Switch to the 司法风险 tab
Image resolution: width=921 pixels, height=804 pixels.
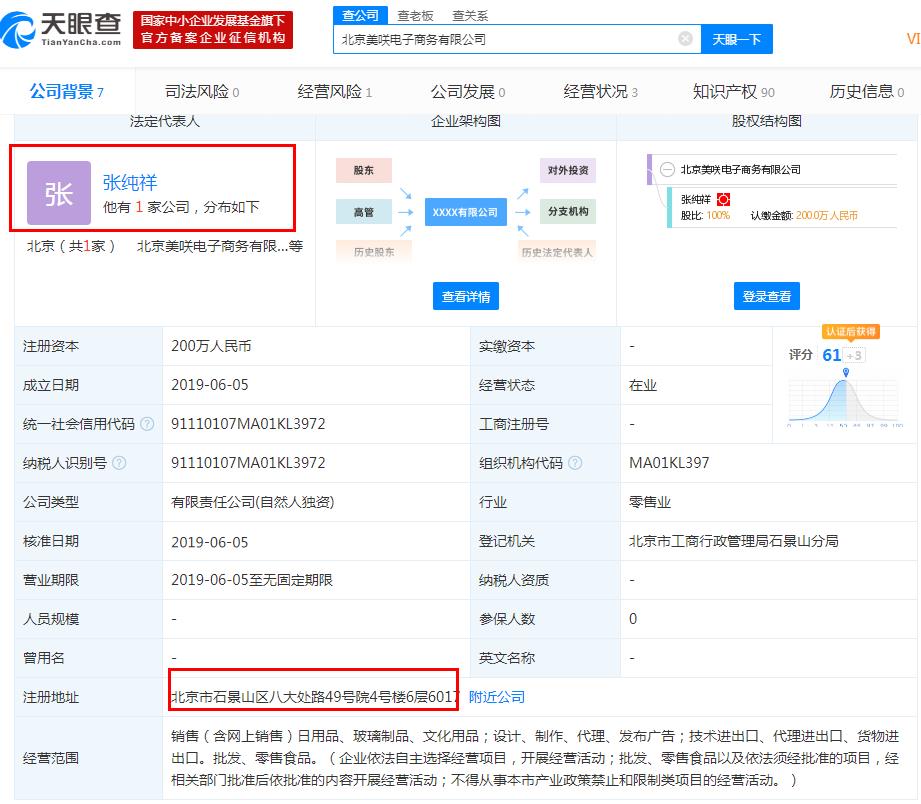(x=201, y=92)
